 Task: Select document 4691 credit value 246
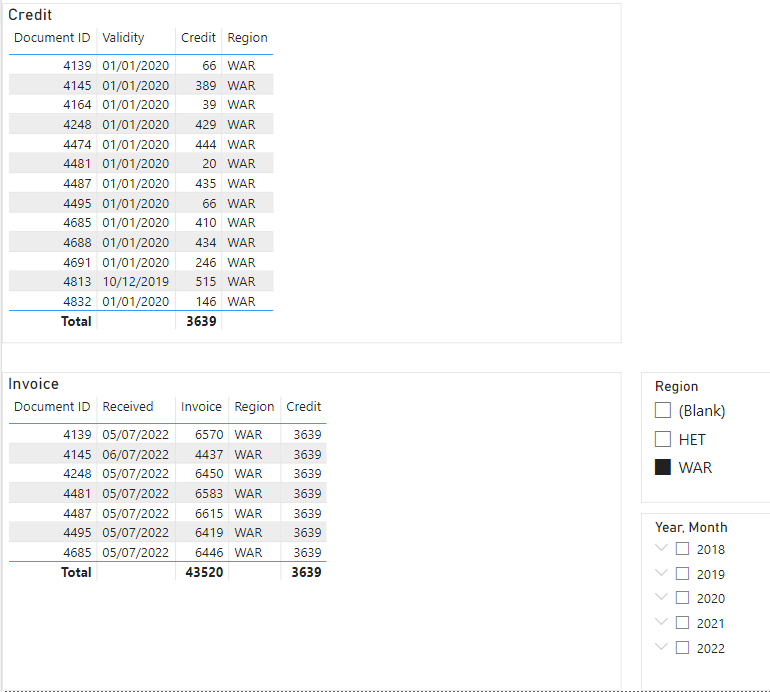[206, 263]
